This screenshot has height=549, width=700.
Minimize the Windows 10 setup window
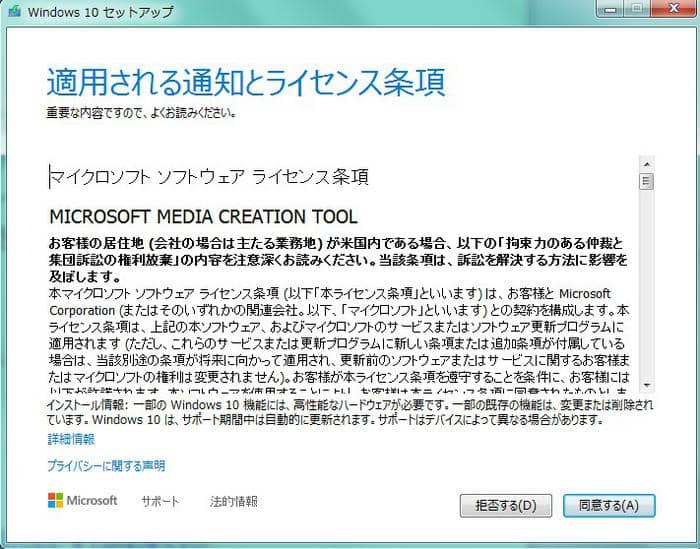(x=610, y=8)
